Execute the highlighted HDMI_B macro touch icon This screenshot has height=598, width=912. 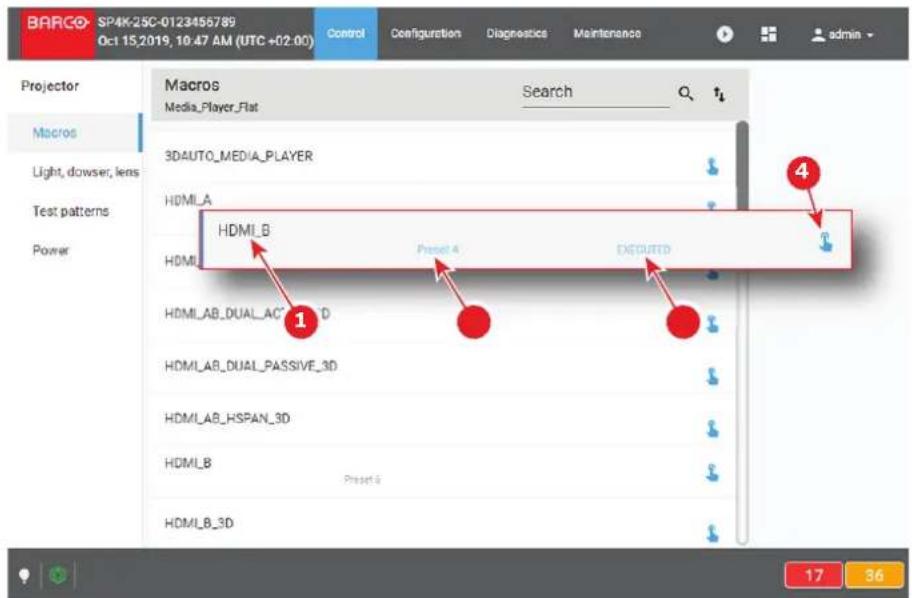tap(825, 241)
